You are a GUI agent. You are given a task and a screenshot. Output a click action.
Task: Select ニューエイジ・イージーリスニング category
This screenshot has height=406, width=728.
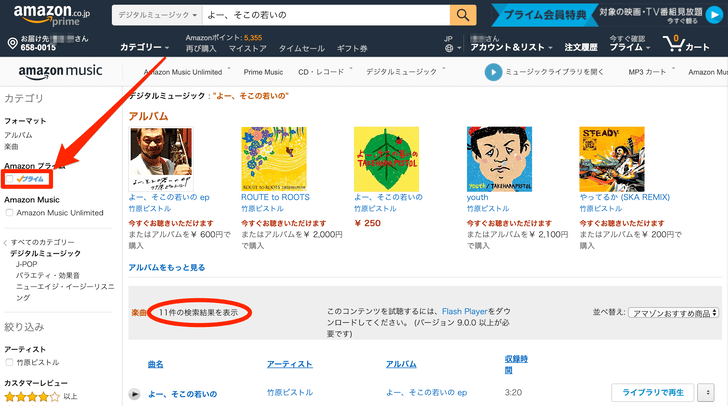[x=65, y=292]
